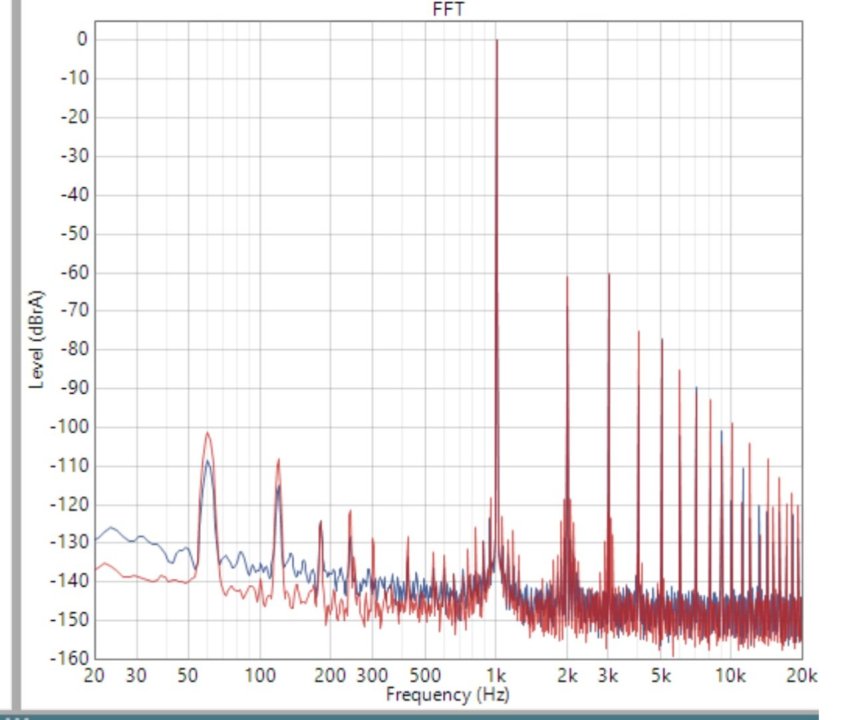858x720 pixels.
Task: Click the 10k frequency axis tick label
Action: [x=731, y=675]
